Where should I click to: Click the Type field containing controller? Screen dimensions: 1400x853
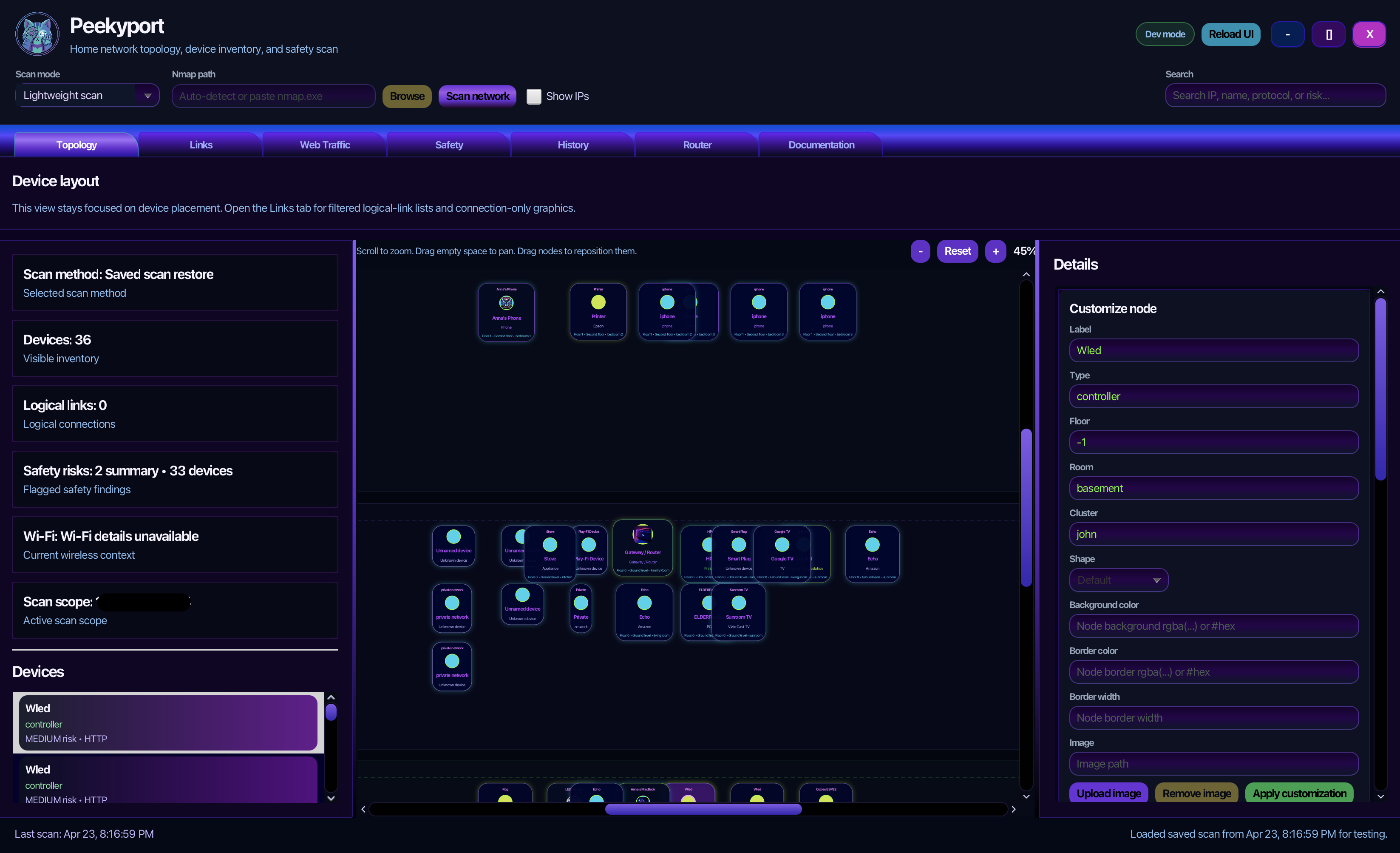click(x=1214, y=397)
